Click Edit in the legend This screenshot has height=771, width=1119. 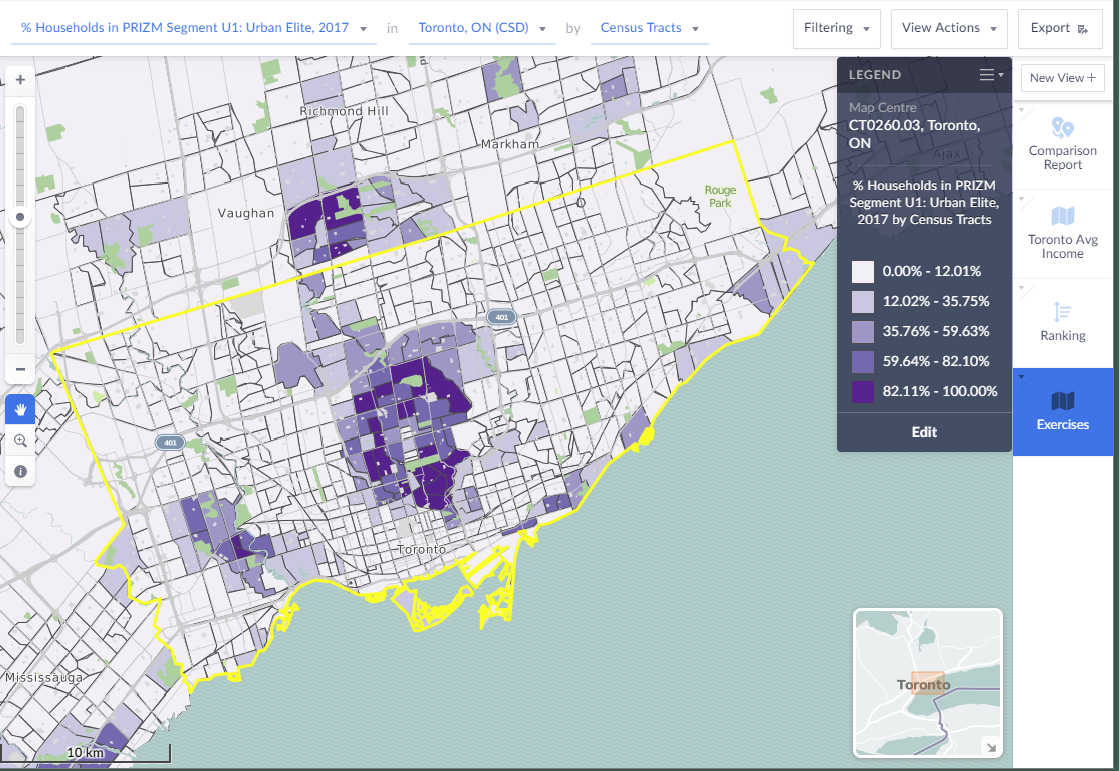924,432
